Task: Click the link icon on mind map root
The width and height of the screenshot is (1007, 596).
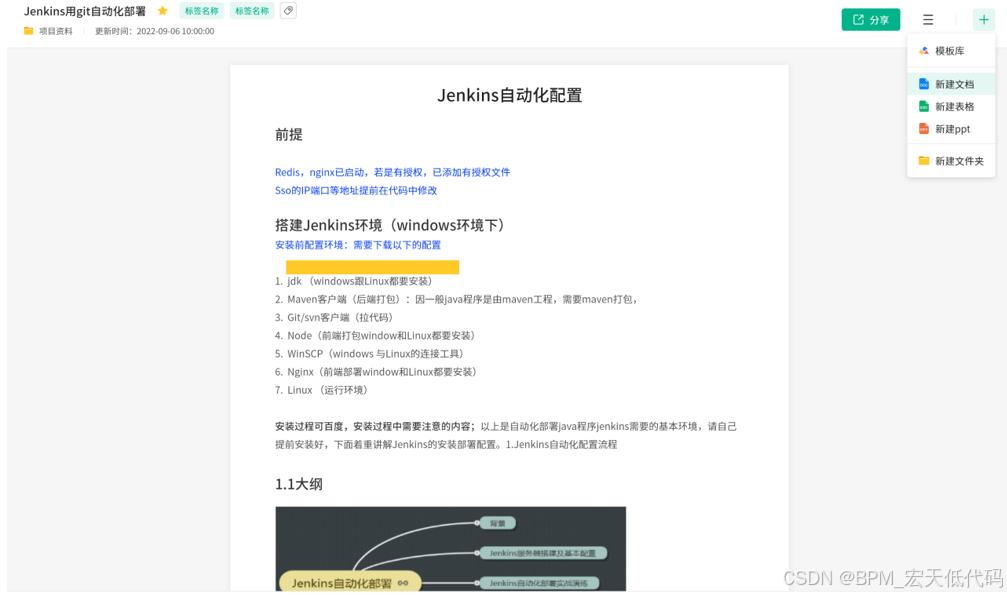Action: click(403, 583)
